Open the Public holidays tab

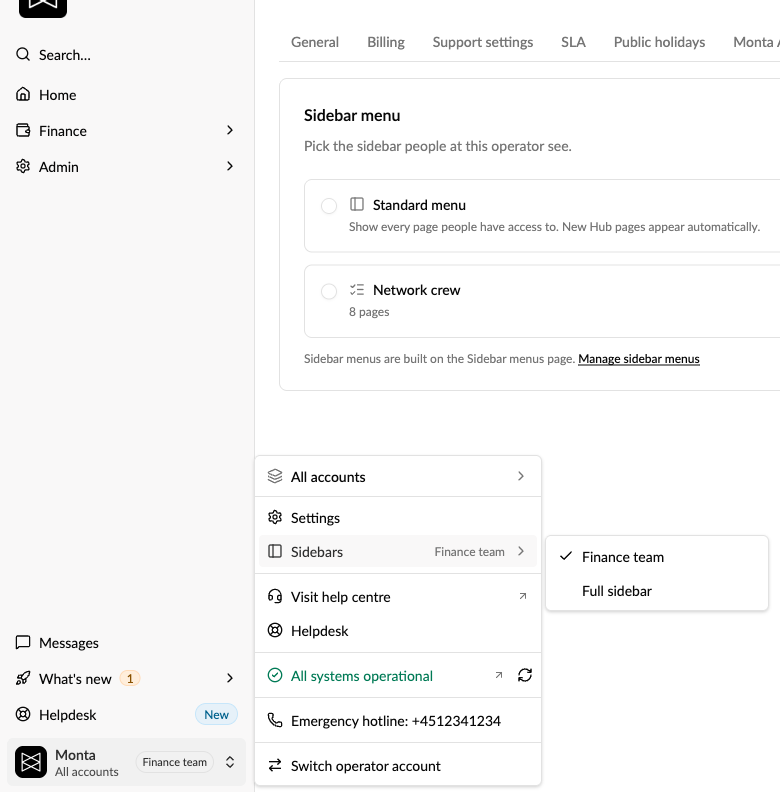(x=659, y=42)
